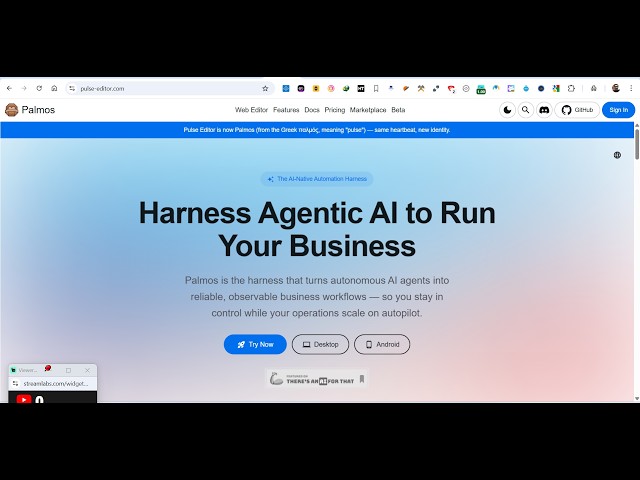
Task: Go to the Pricing page
Action: click(x=335, y=110)
